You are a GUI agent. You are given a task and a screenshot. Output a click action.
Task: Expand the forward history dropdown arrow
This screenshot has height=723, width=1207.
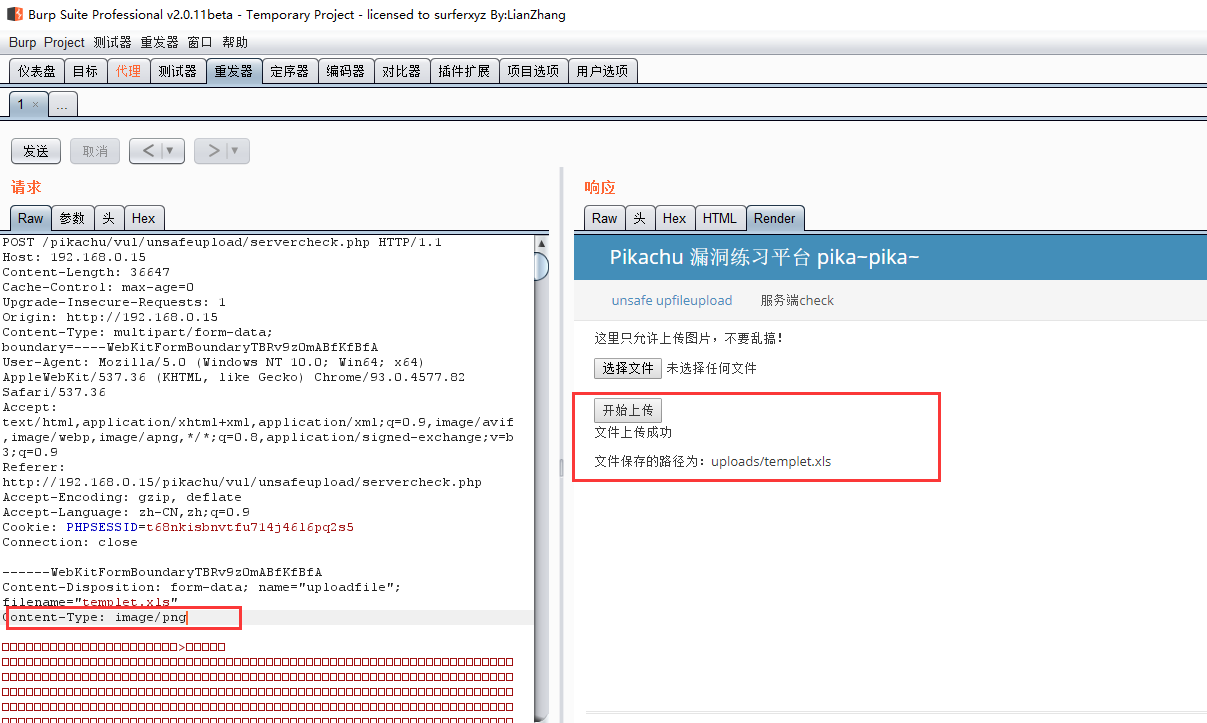tap(235, 151)
